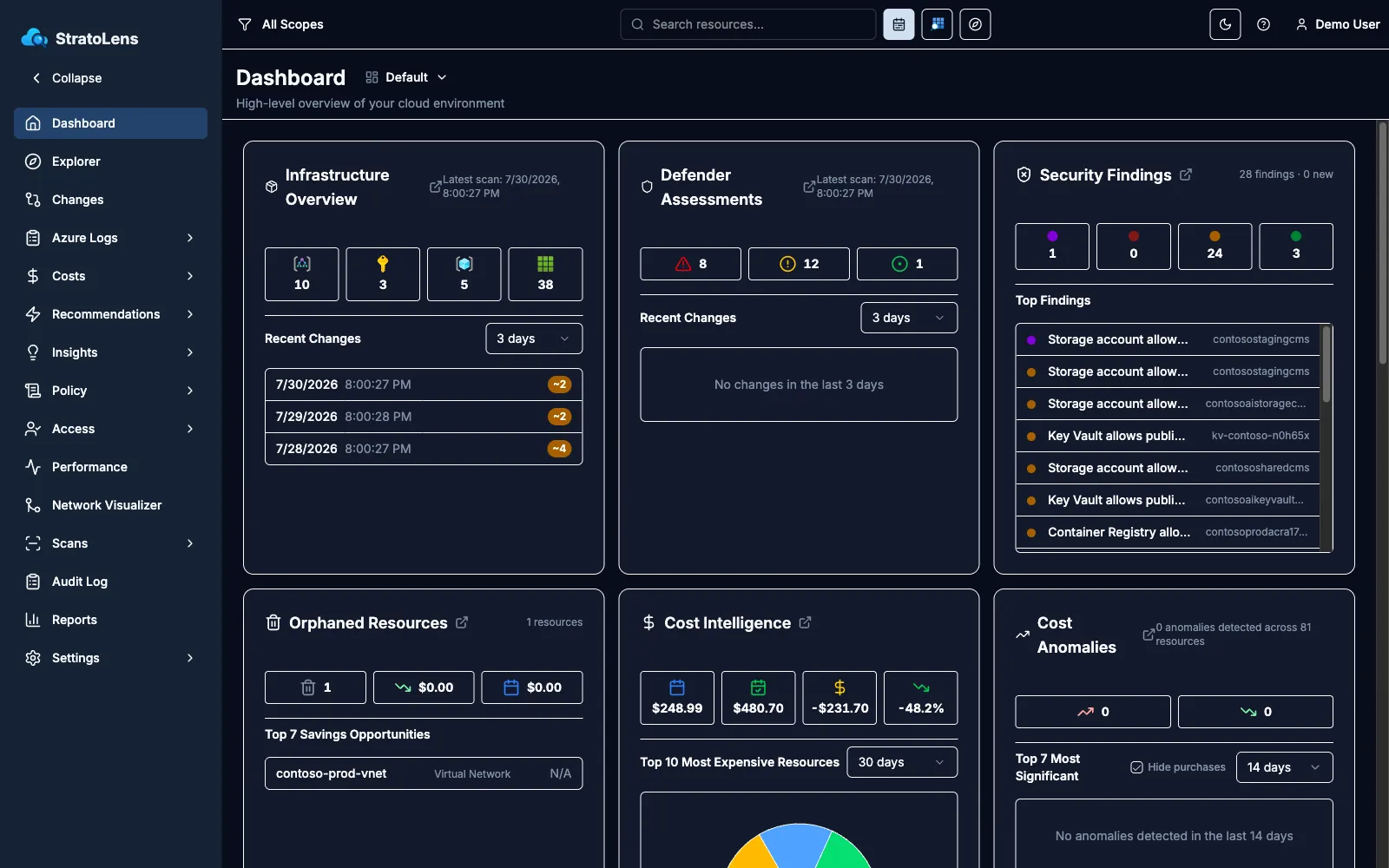Click the key icon tile showing 3

point(383,274)
